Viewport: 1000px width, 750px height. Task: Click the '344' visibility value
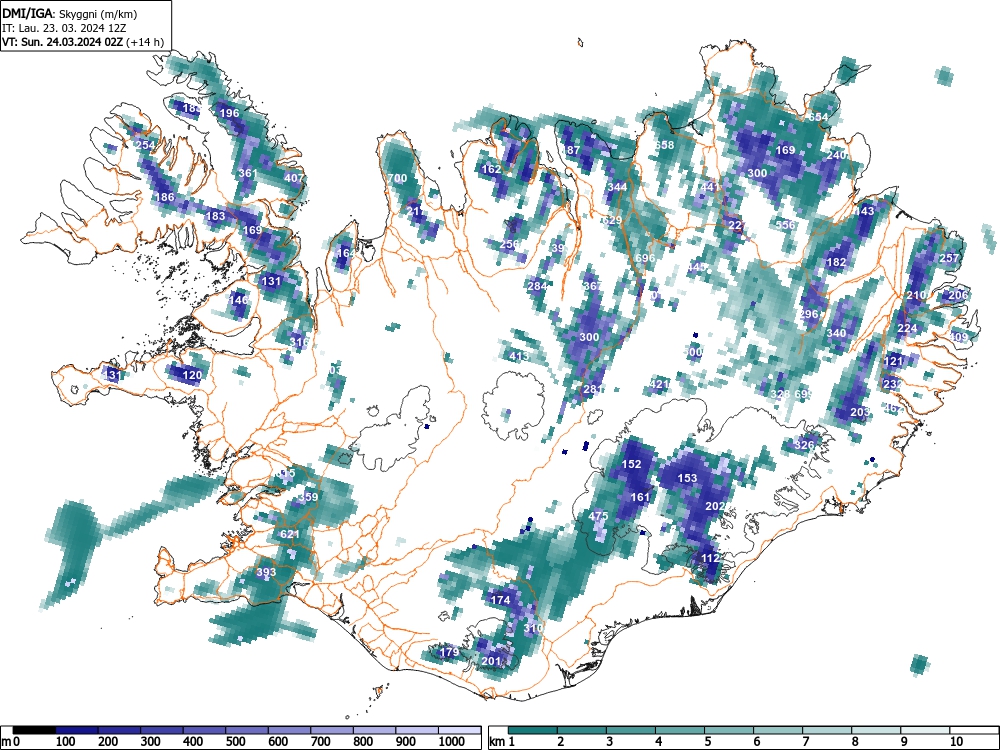(617, 187)
